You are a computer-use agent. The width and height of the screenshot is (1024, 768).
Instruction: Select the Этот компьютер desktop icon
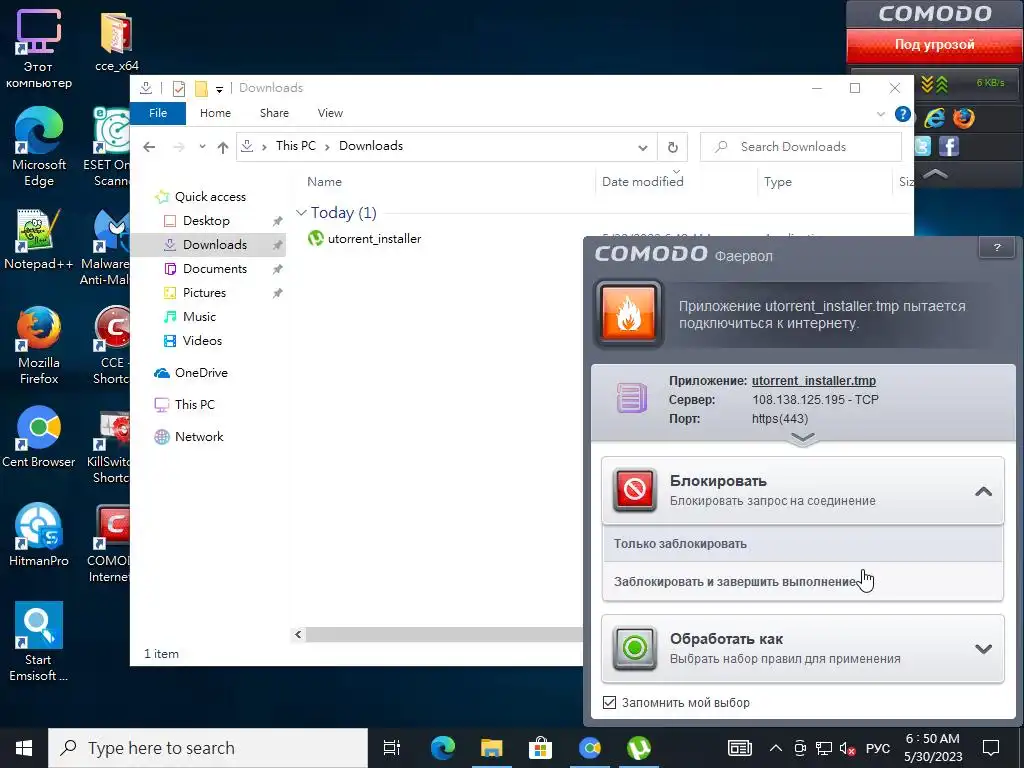[x=39, y=49]
